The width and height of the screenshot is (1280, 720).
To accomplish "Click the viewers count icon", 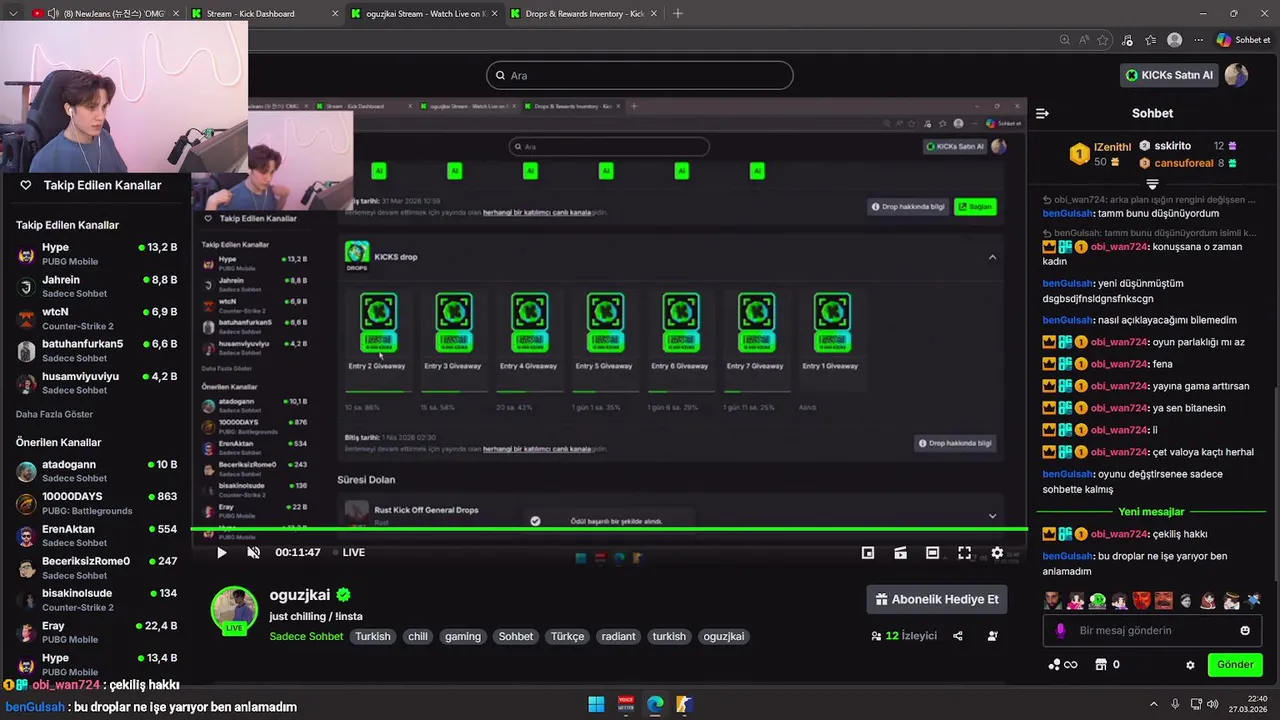I will (876, 636).
